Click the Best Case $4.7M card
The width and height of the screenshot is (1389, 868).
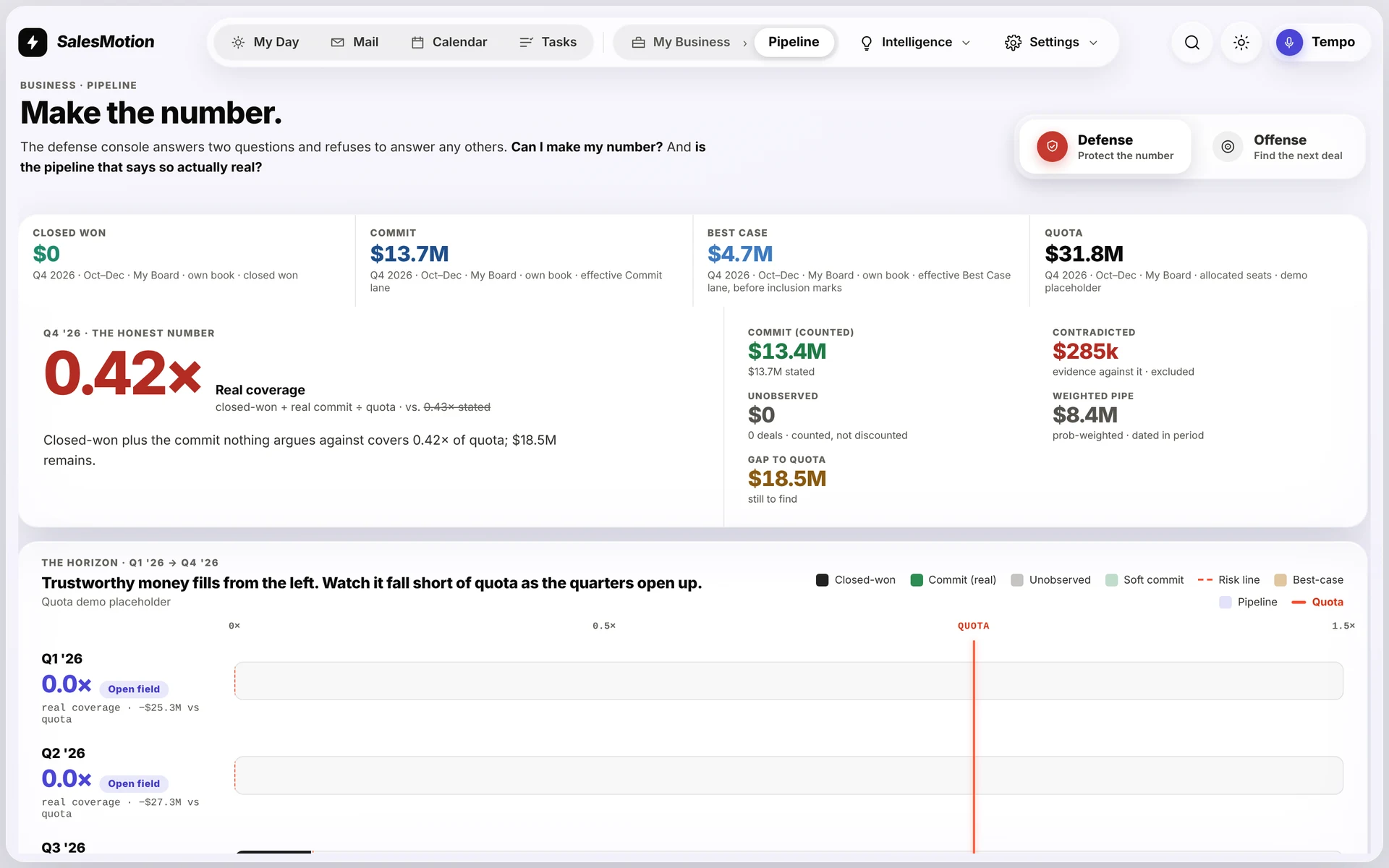[x=861, y=260]
